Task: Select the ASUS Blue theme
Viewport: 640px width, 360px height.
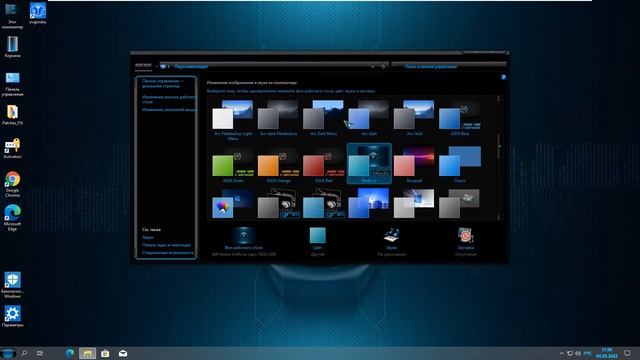Action: [x=460, y=118]
